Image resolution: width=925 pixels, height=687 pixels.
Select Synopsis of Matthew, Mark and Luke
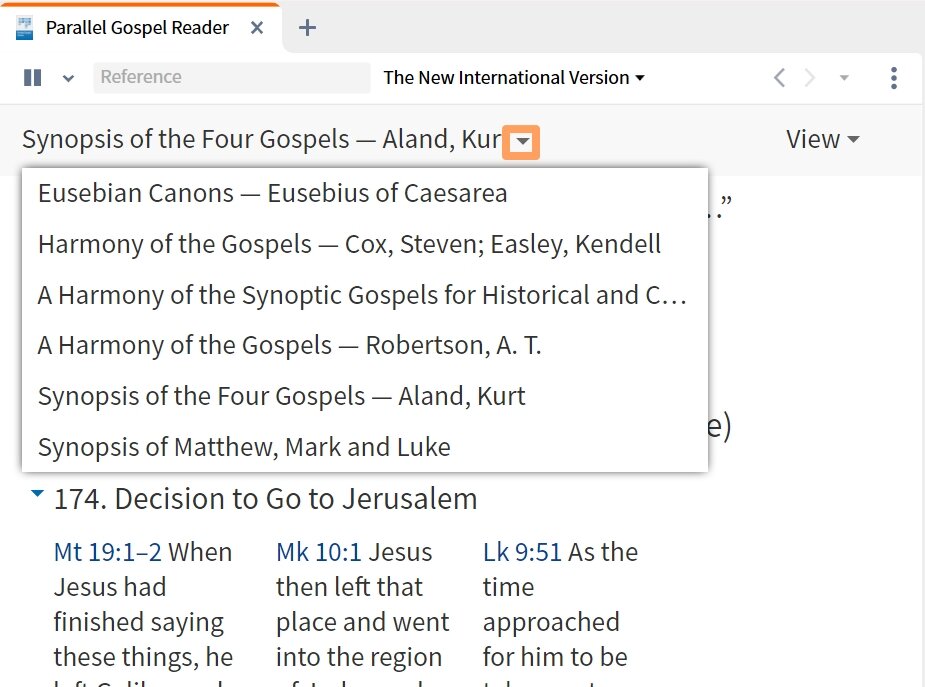click(365, 447)
